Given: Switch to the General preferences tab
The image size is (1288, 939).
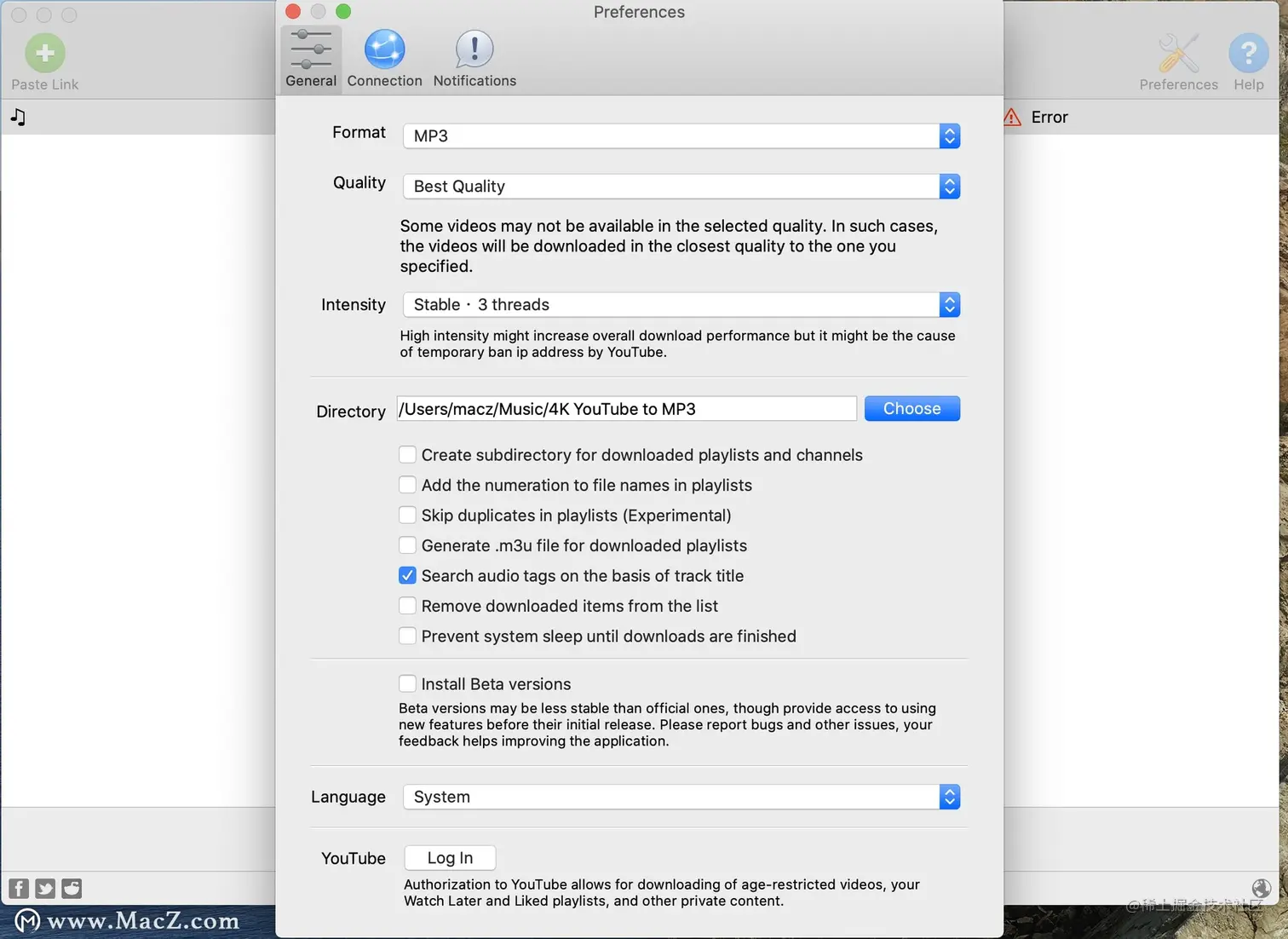Looking at the screenshot, I should pos(311,59).
